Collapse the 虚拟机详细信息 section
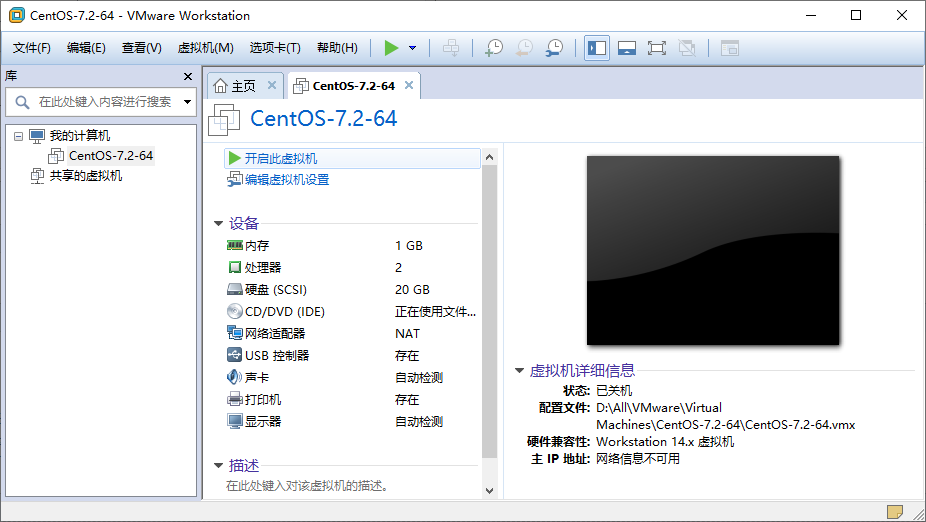This screenshot has height=522, width=926. (x=519, y=371)
